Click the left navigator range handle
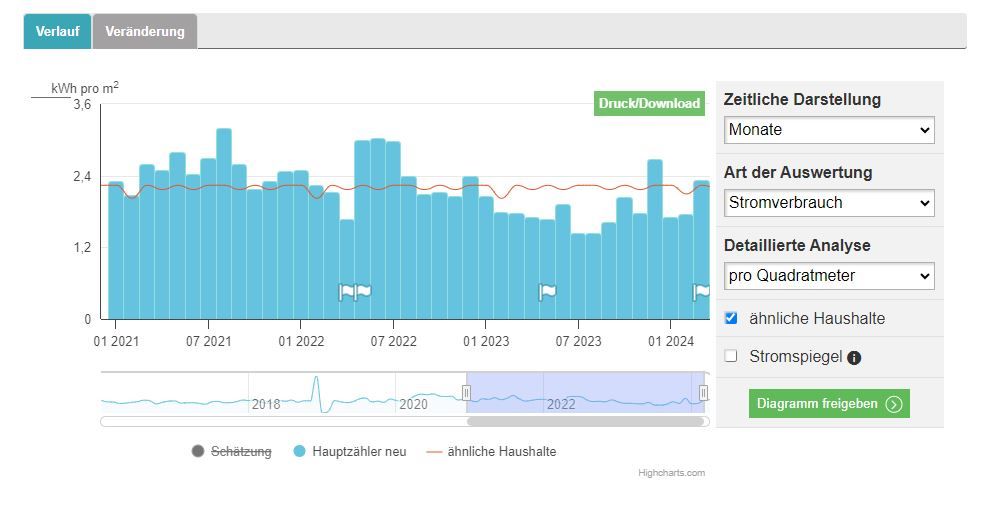 point(466,393)
